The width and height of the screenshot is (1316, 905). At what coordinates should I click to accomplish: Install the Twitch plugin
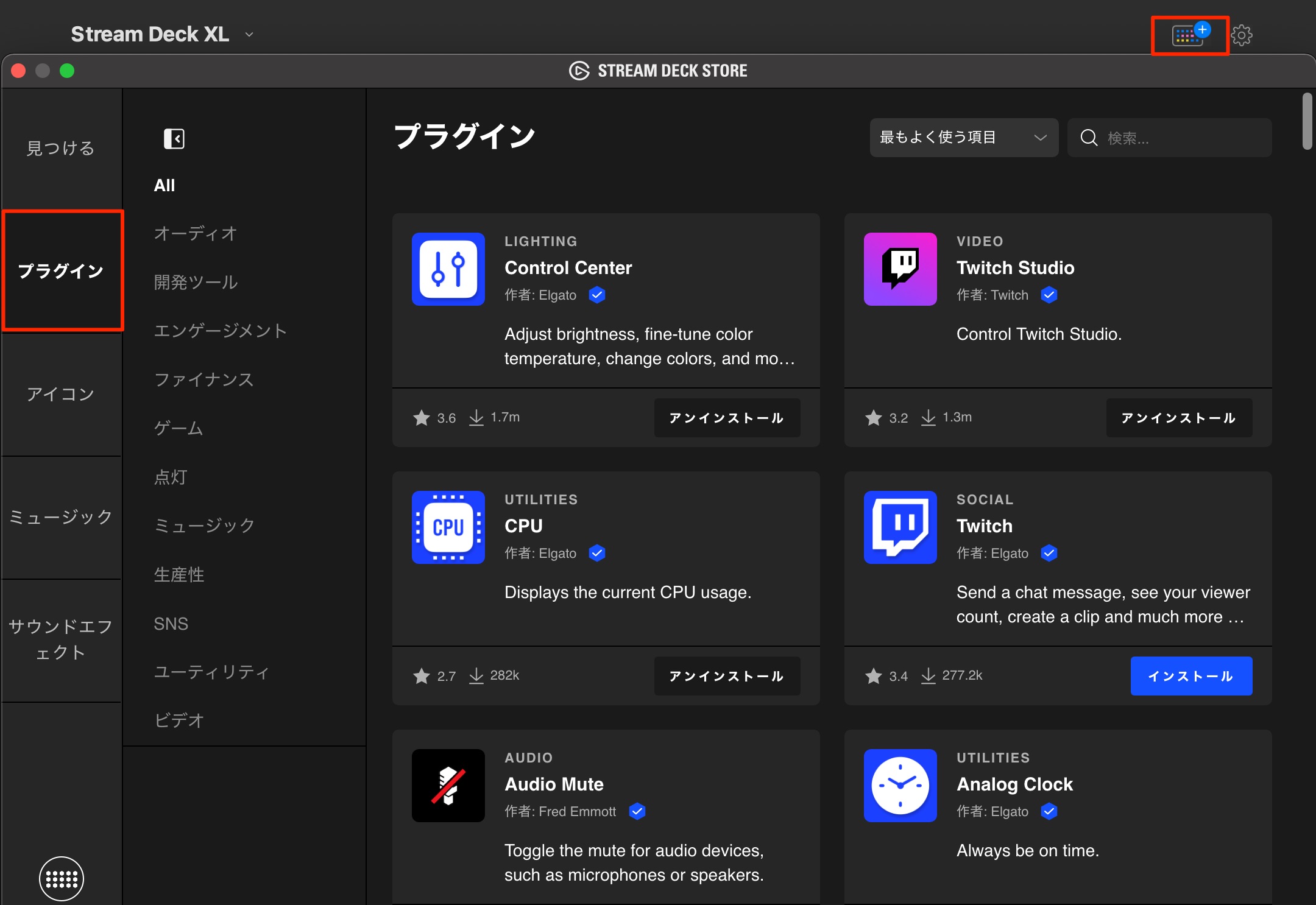point(1191,676)
